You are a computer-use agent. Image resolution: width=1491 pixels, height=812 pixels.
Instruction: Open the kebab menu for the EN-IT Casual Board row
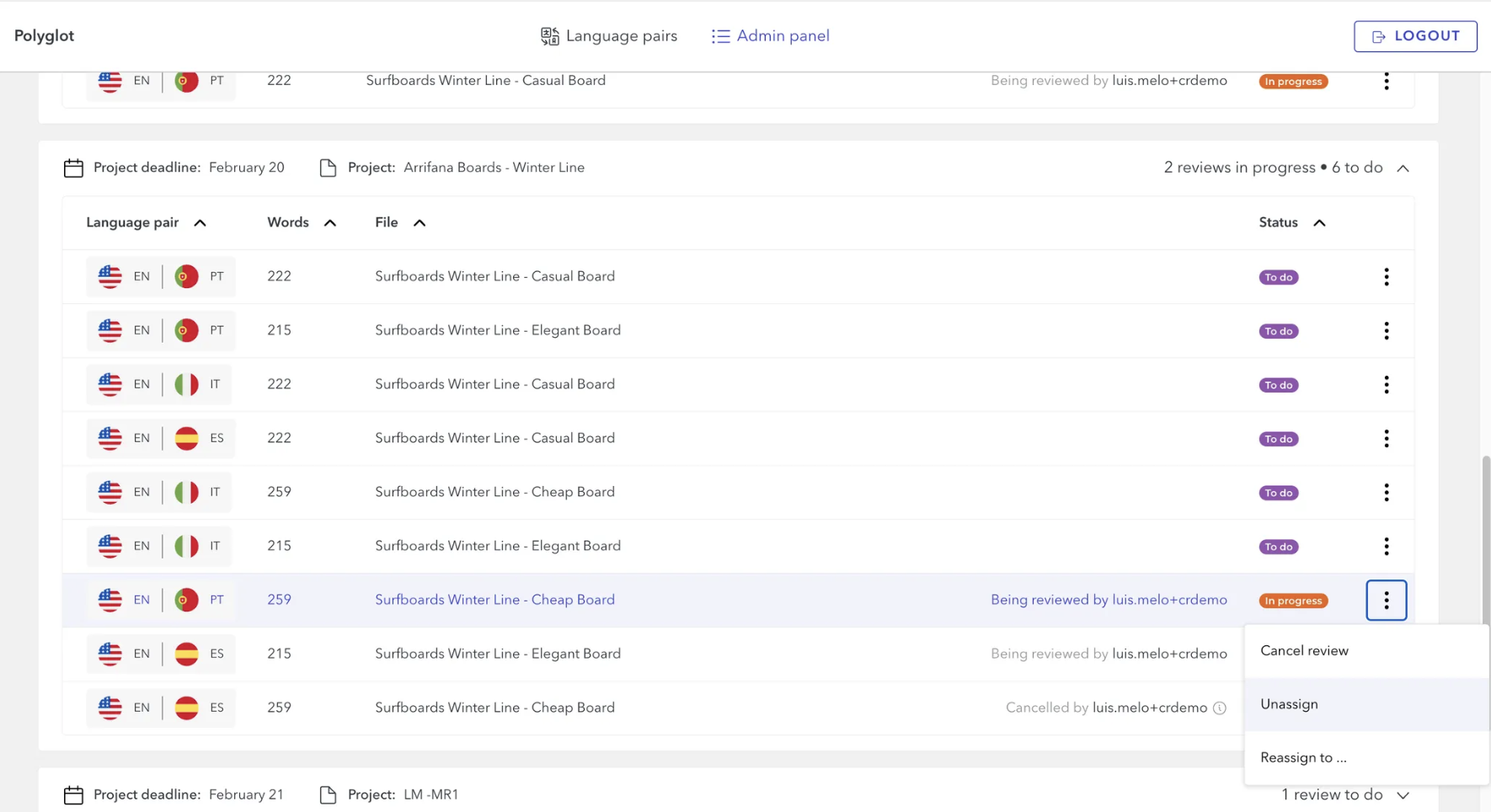click(x=1387, y=385)
